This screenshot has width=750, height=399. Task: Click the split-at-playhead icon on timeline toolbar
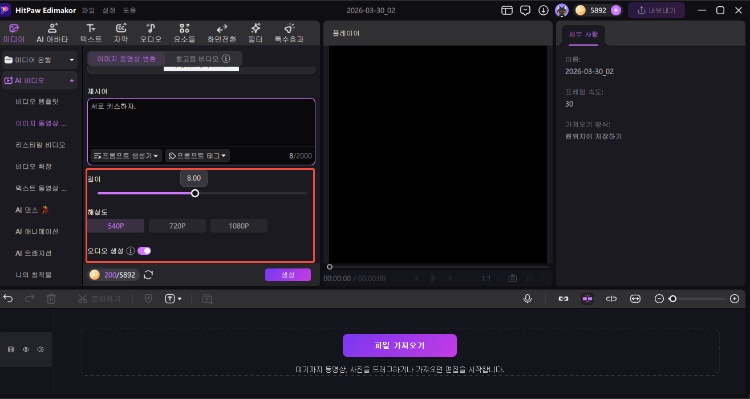click(x=611, y=299)
